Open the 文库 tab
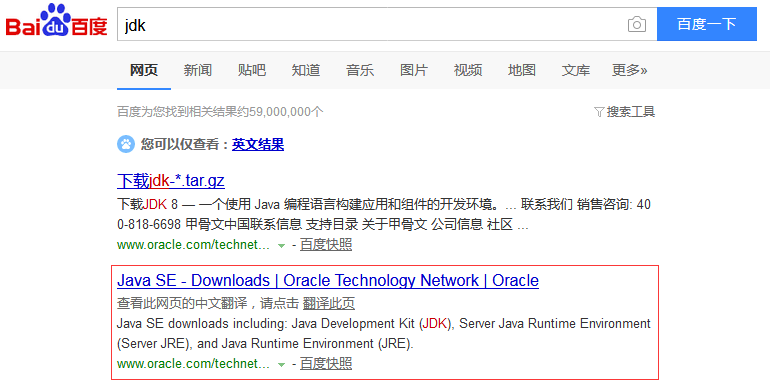Screen dimensions: 770x385 pos(576,70)
